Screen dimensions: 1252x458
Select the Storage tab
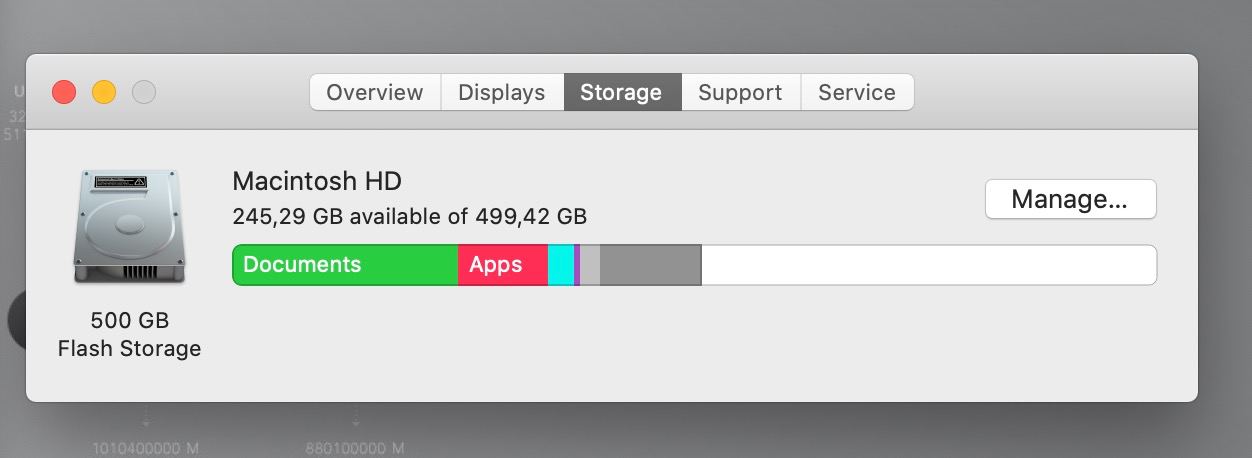622,92
